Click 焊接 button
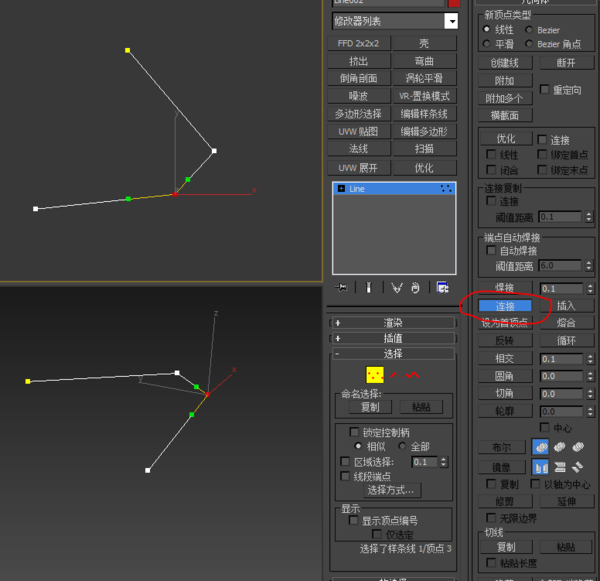This screenshot has height=581, width=600. point(505,288)
